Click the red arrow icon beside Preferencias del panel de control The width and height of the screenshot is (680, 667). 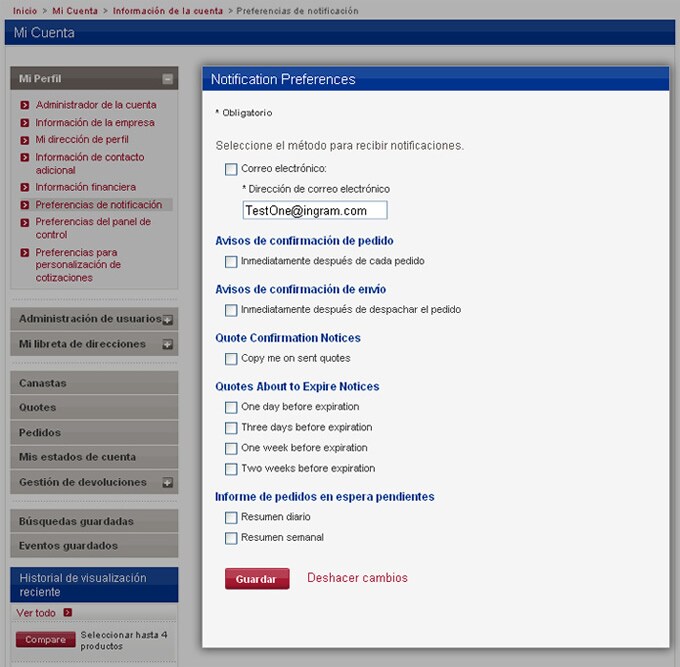coord(25,222)
